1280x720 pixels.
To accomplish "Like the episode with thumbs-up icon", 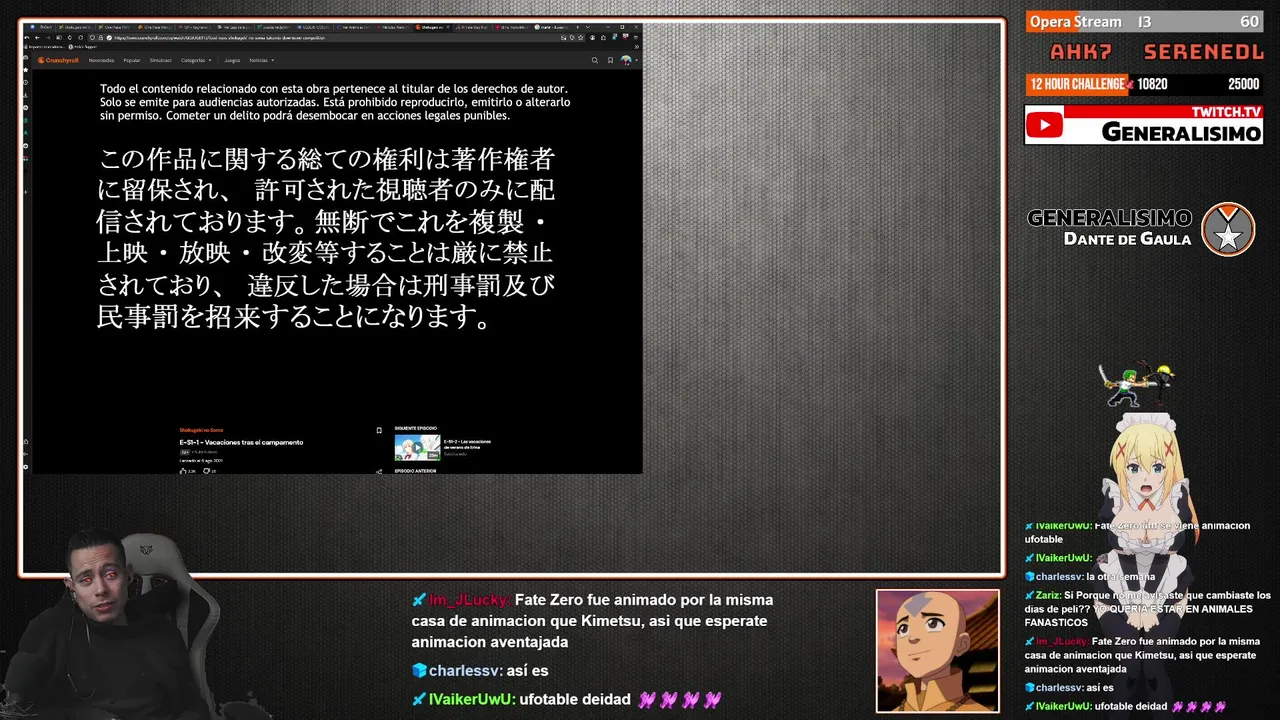I will point(183,471).
